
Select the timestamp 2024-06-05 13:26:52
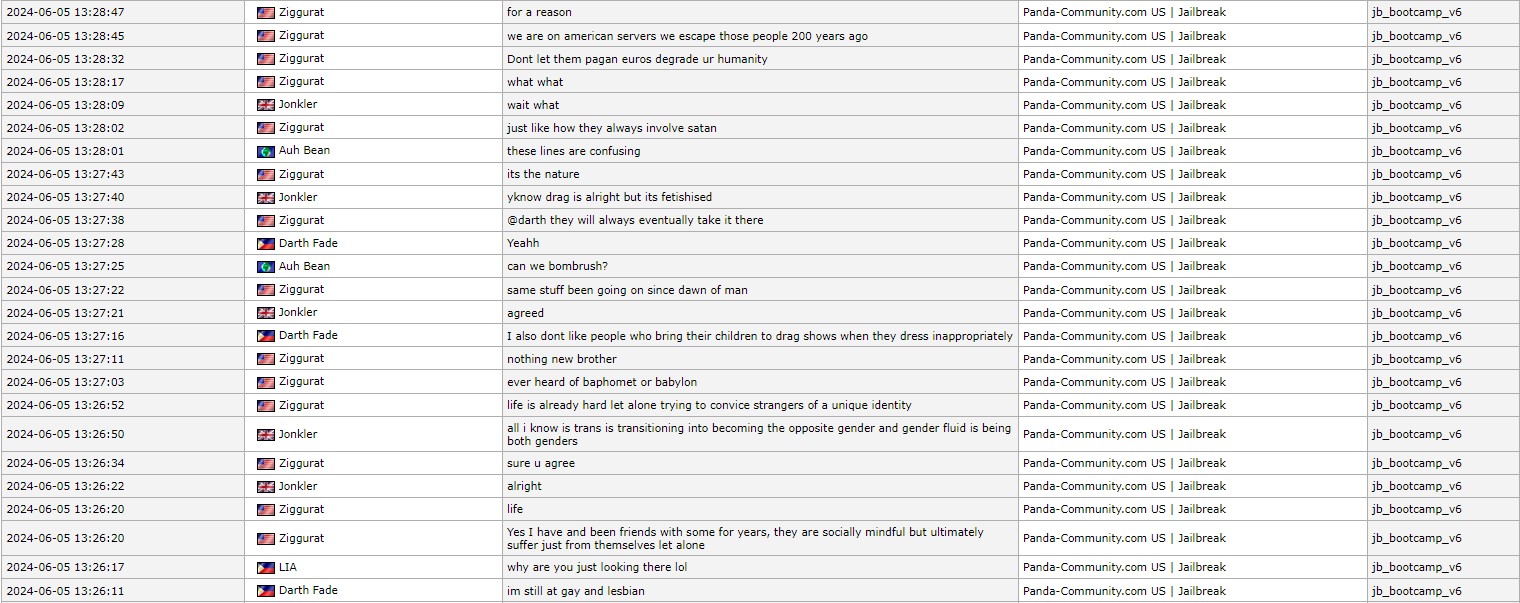point(65,405)
